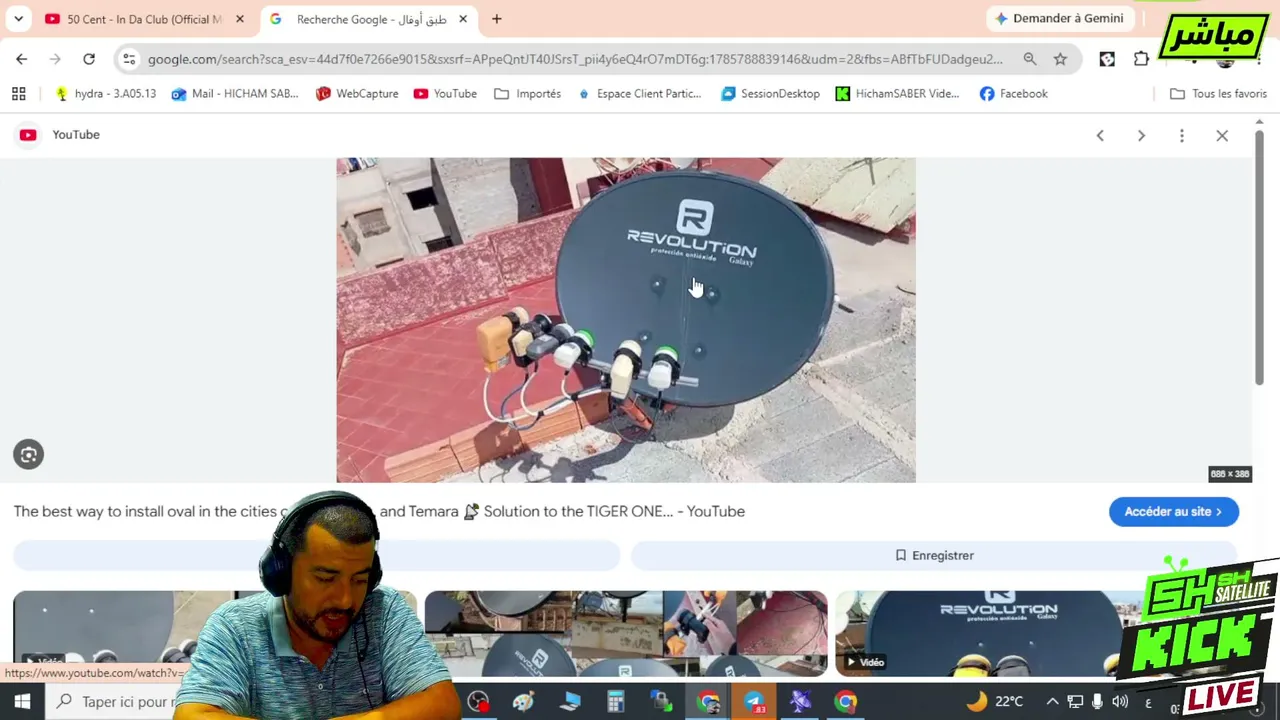Open the middle related collage thumbnail

(626, 633)
